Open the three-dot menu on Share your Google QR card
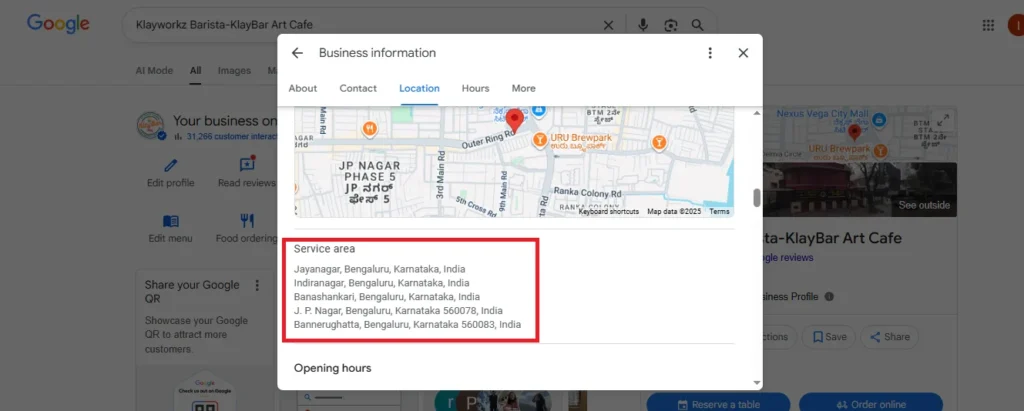The height and width of the screenshot is (411, 1024). [257, 286]
